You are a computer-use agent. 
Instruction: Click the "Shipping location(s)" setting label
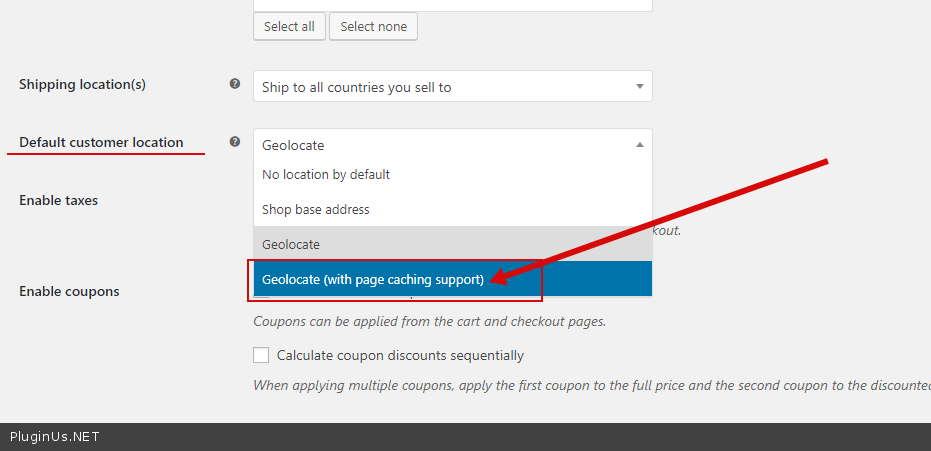click(x=82, y=85)
